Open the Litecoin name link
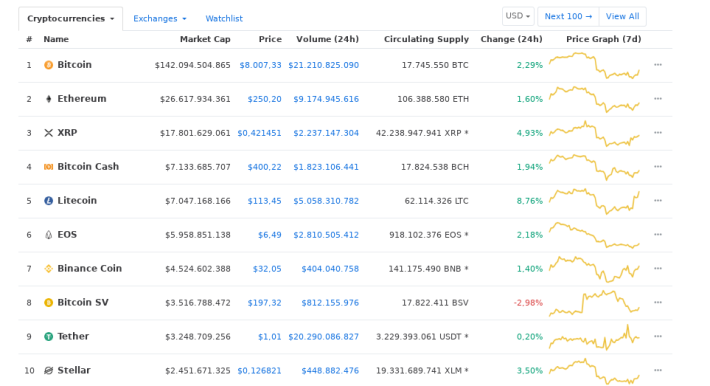Viewport: 710px width, 386px height. [x=77, y=201]
